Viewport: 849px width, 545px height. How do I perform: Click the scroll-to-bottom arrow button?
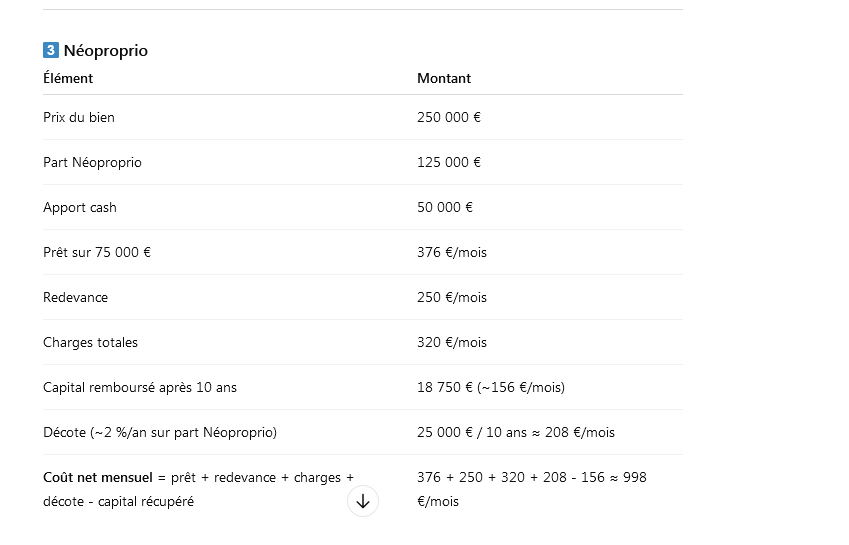coord(363,501)
